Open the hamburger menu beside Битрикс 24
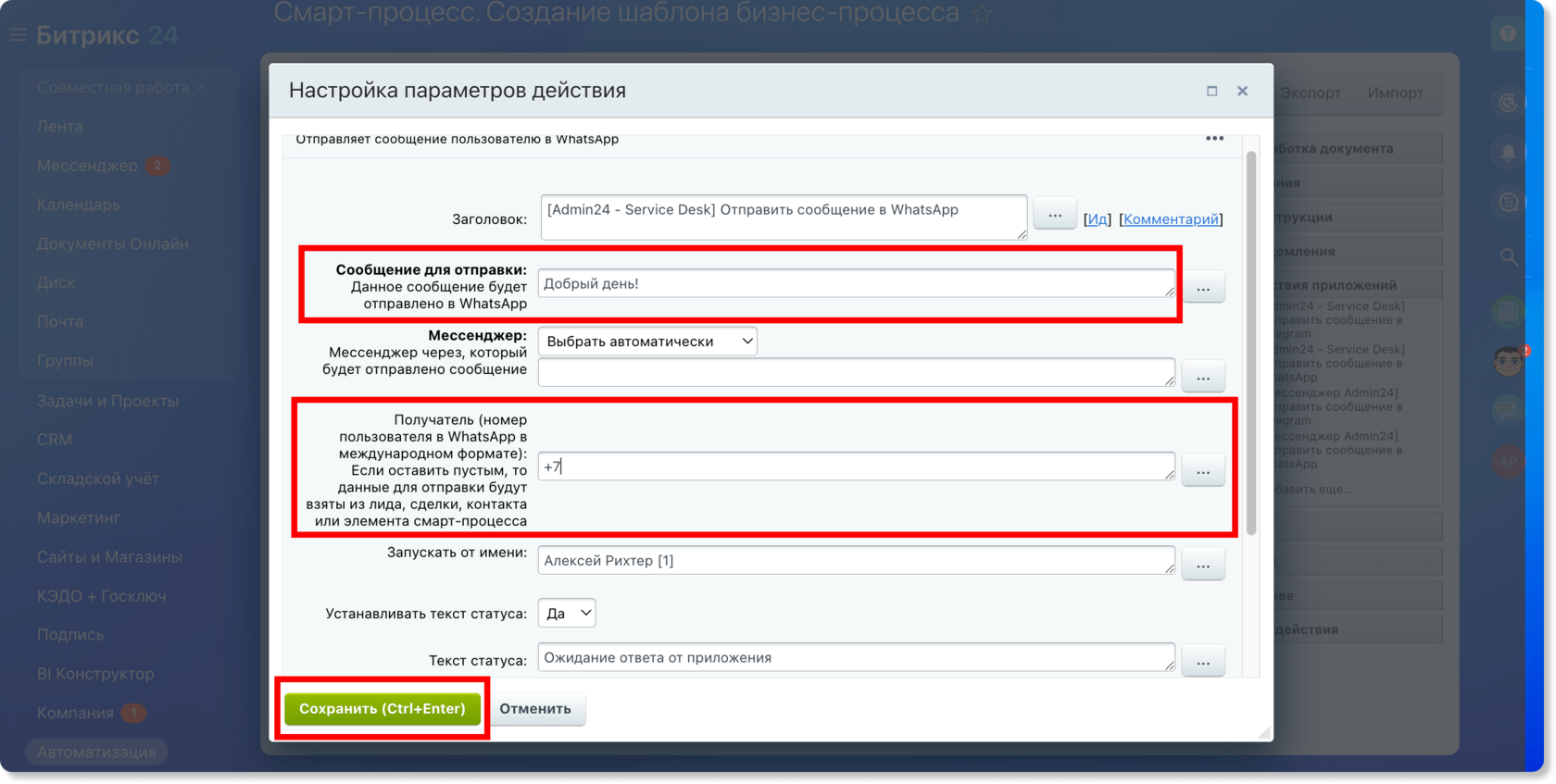1556x784 pixels. point(17,35)
